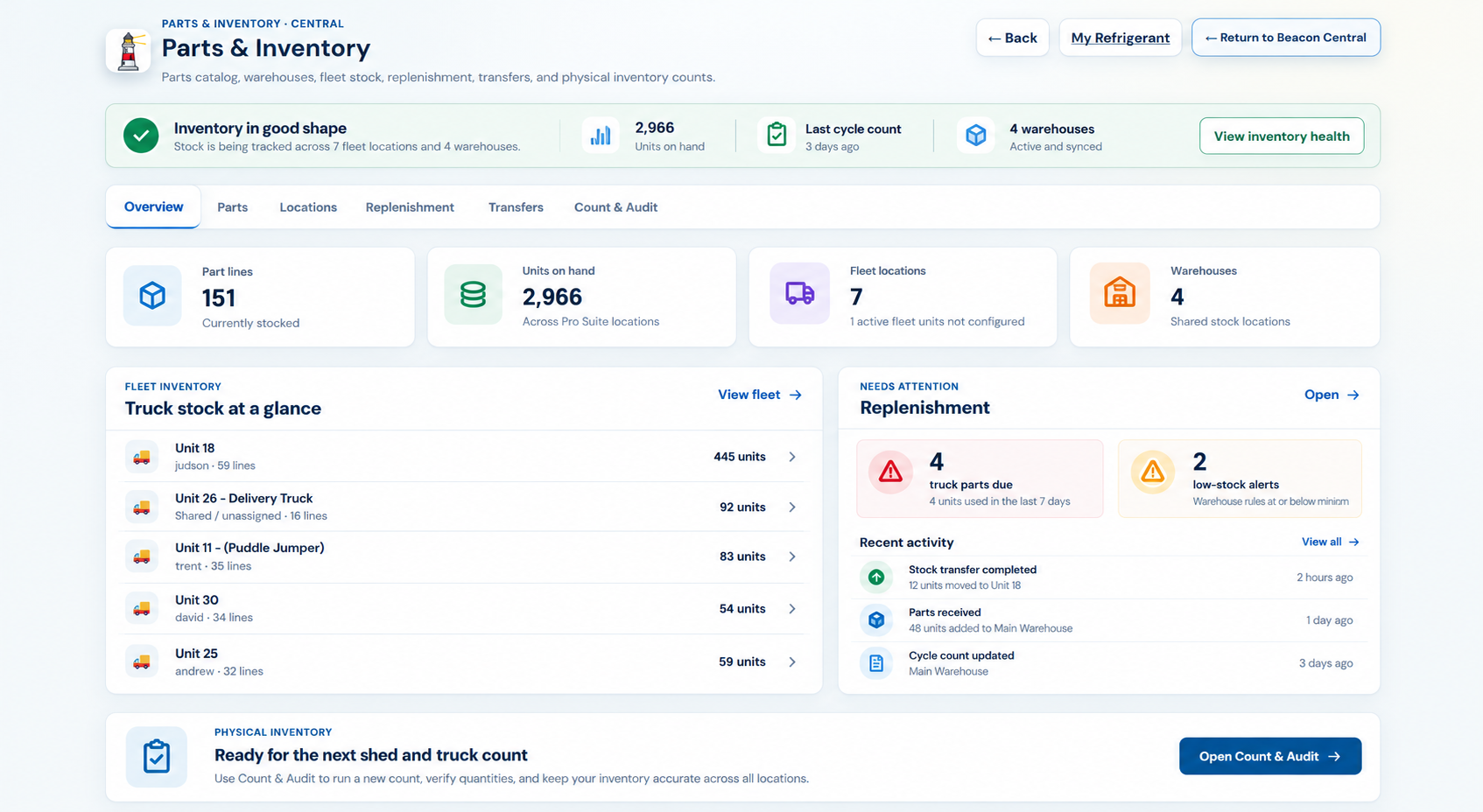
Task: Open the Count & Audit tab
Action: [x=615, y=207]
